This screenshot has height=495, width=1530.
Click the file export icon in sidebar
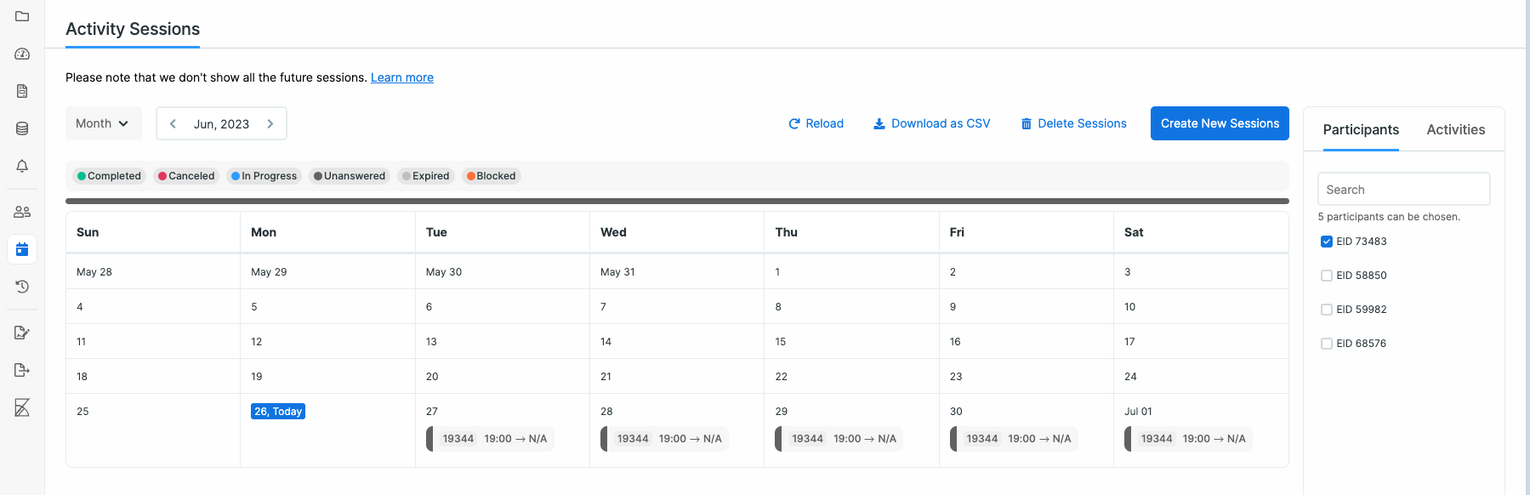22,370
